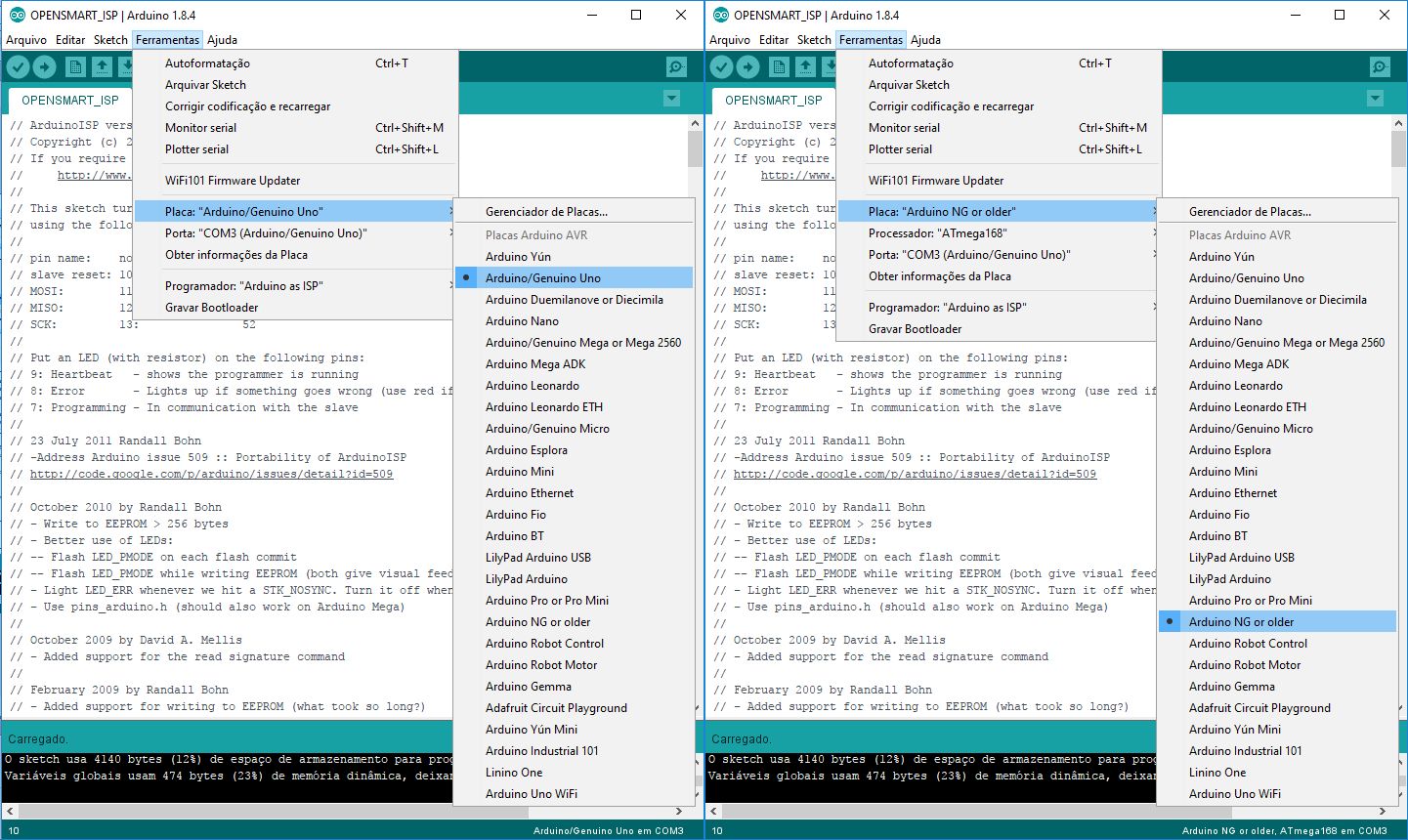
Task: Open Serial Monitor icon in right window
Action: pyautogui.click(x=1380, y=66)
